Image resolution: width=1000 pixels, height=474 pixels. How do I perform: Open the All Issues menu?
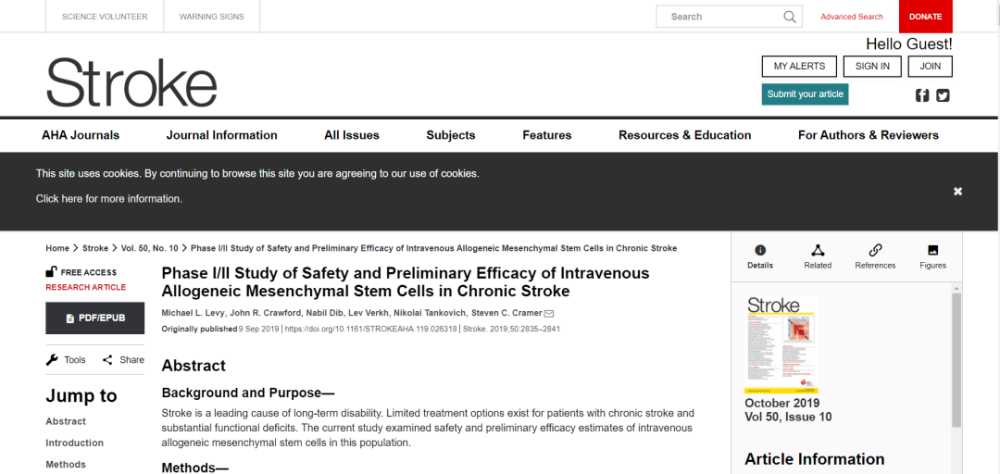(352, 135)
